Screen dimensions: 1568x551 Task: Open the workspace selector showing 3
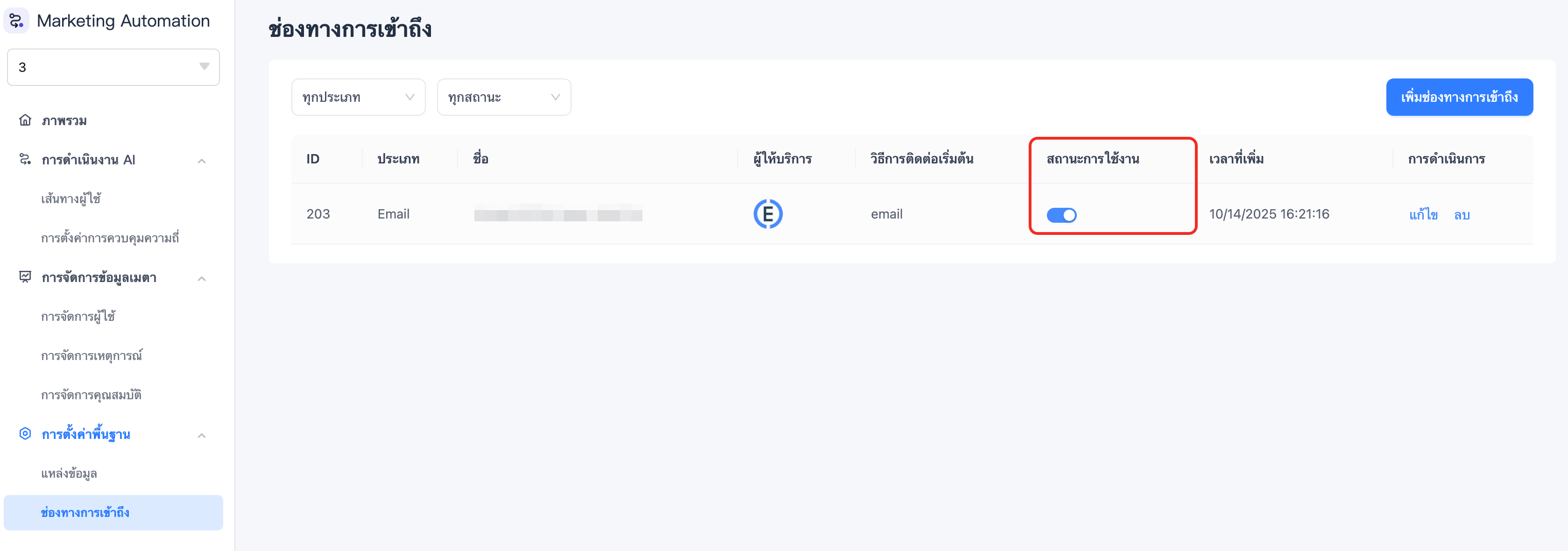(x=113, y=67)
